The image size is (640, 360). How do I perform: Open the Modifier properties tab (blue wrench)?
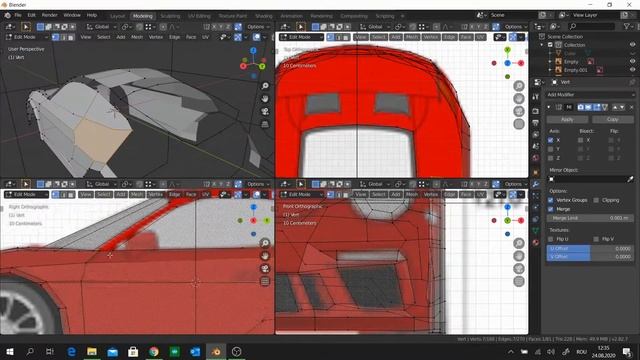pos(536,184)
